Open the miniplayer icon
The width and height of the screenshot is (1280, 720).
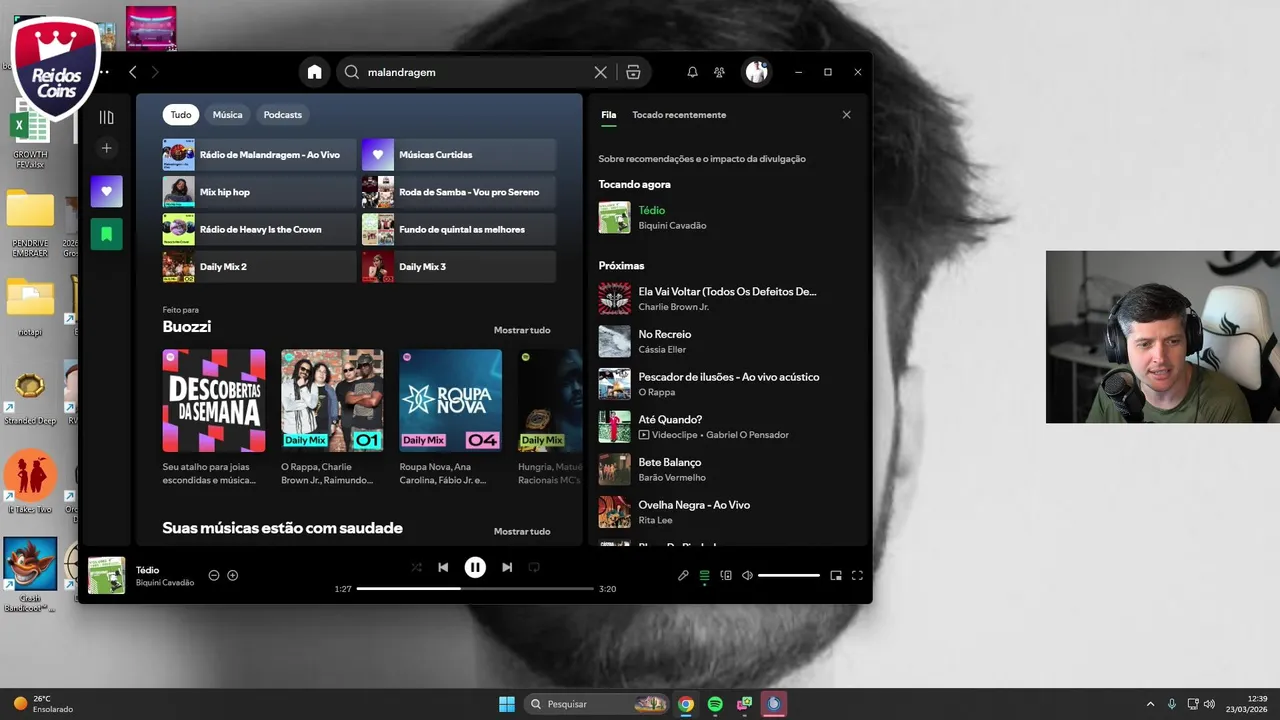pos(836,575)
